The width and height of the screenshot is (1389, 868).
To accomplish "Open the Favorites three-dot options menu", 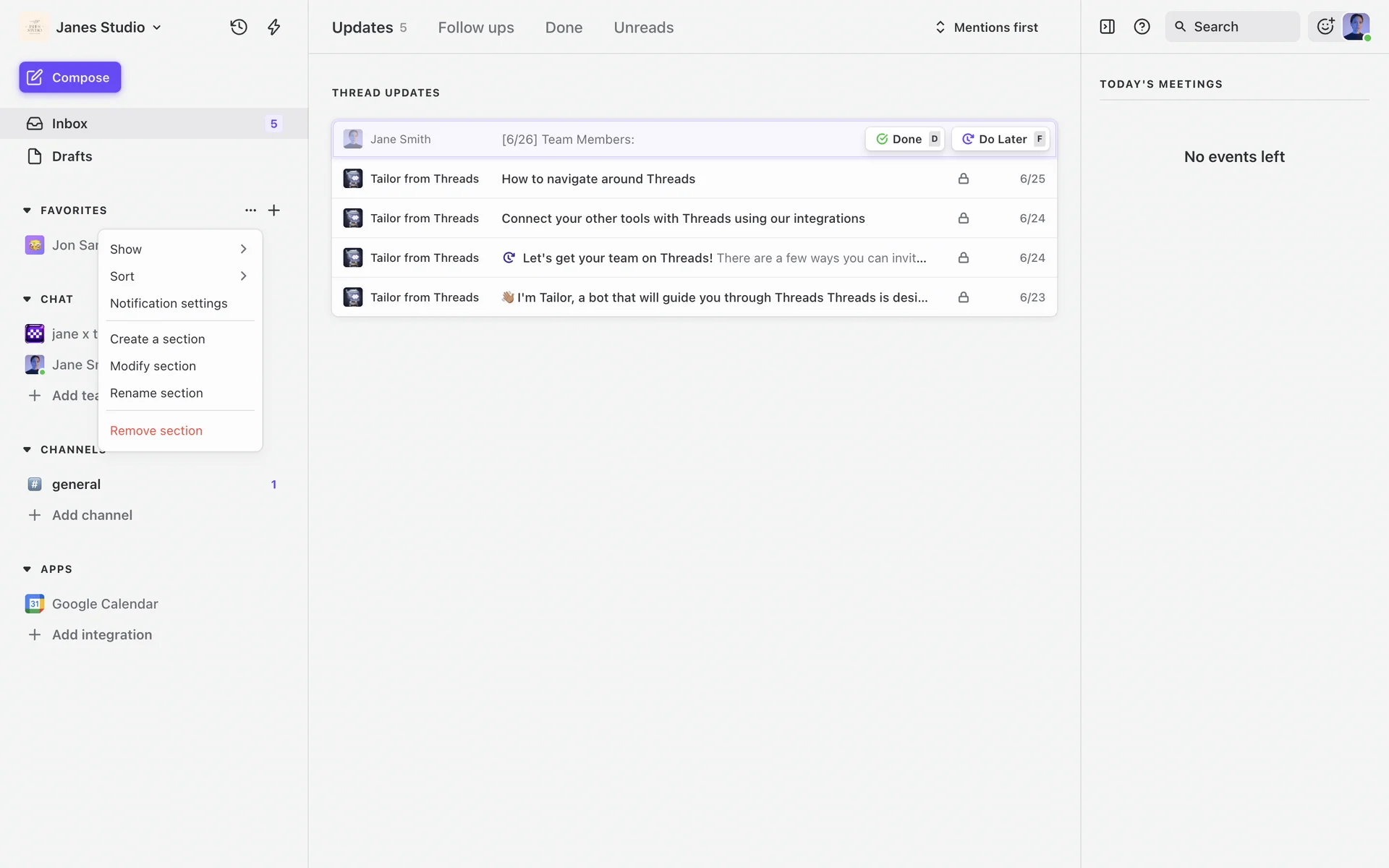I will click(x=250, y=210).
